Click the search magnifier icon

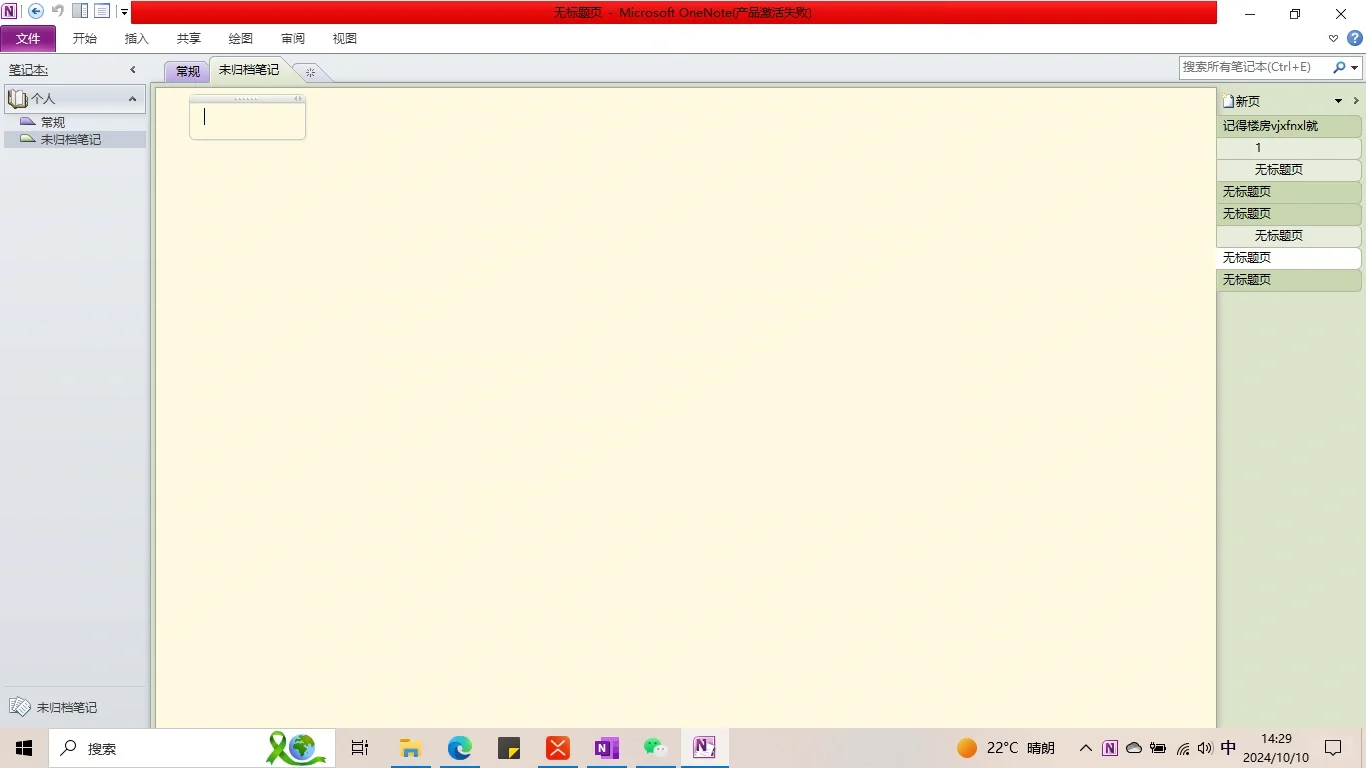1338,67
